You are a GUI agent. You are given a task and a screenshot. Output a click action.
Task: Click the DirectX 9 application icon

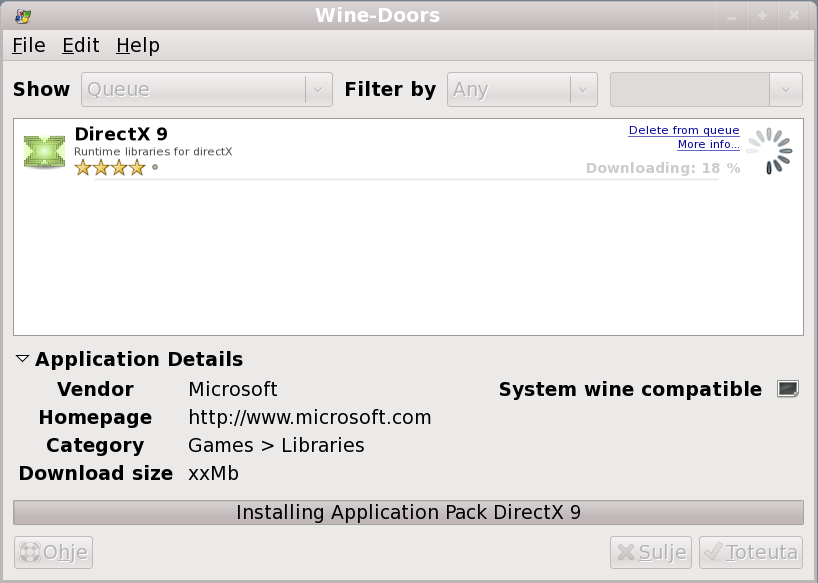pyautogui.click(x=44, y=151)
